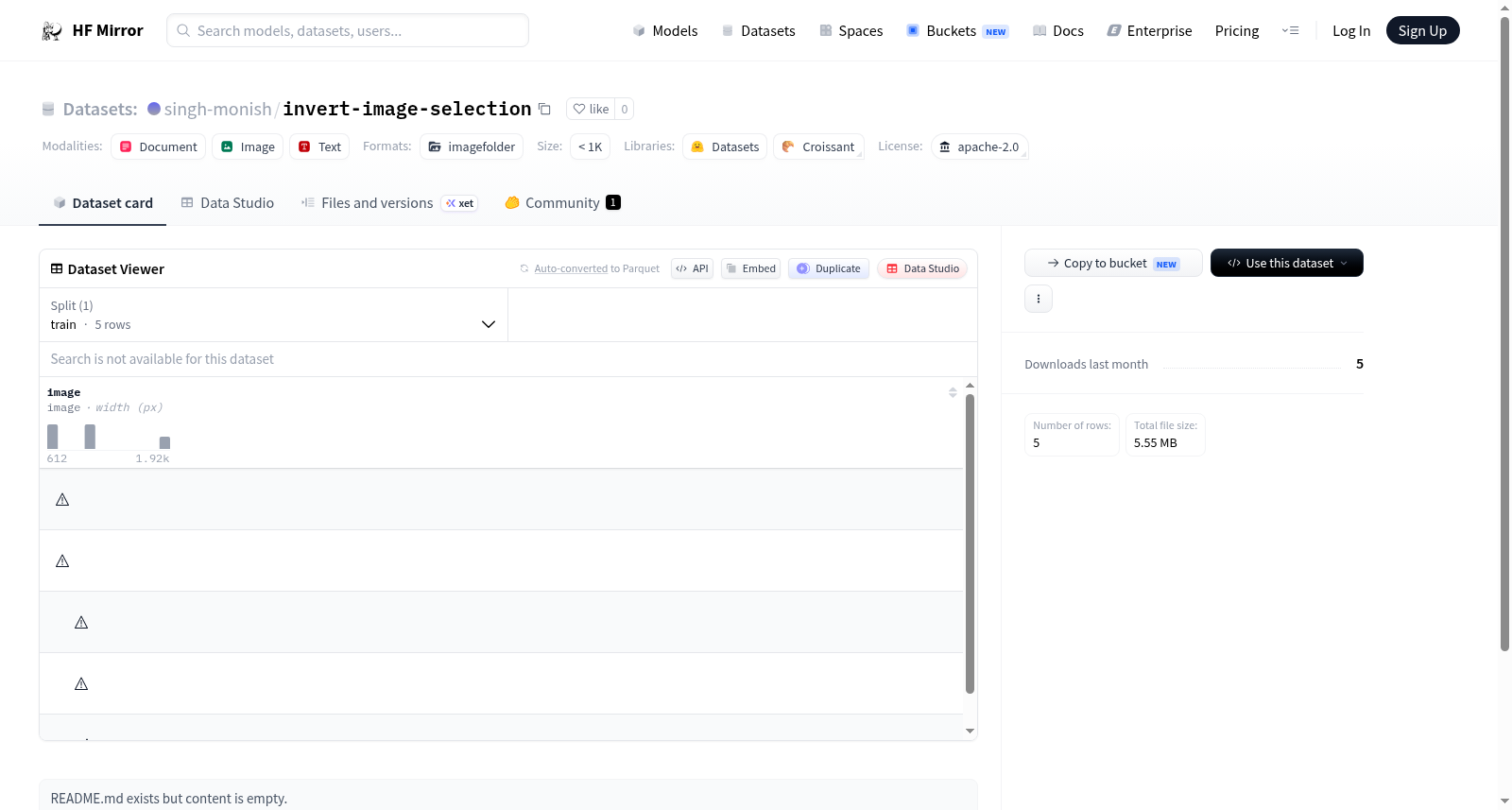Filter by Text modality tag
Screen dimensions: 1512x810
click(x=319, y=146)
